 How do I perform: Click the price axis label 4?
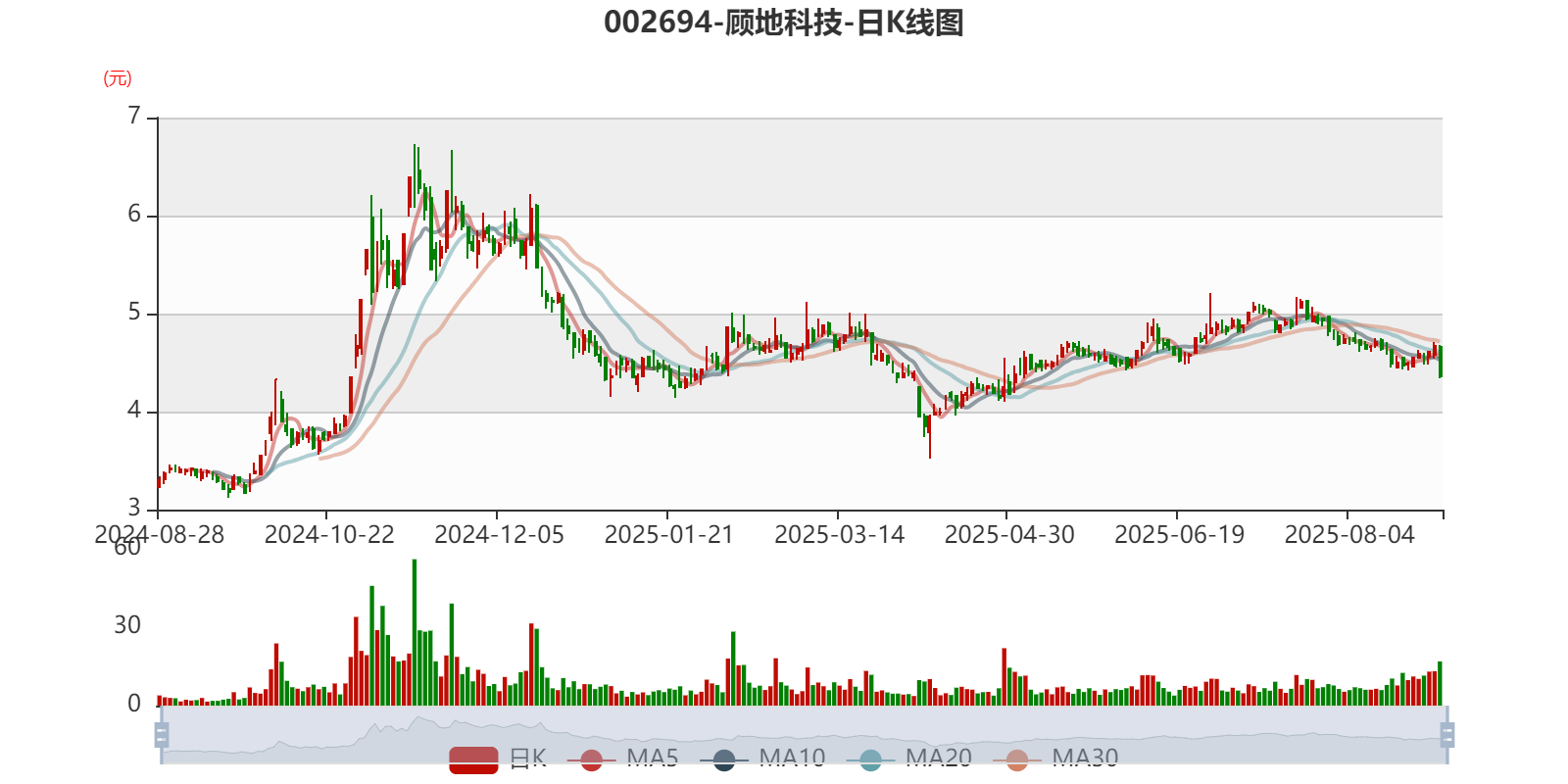(x=134, y=411)
